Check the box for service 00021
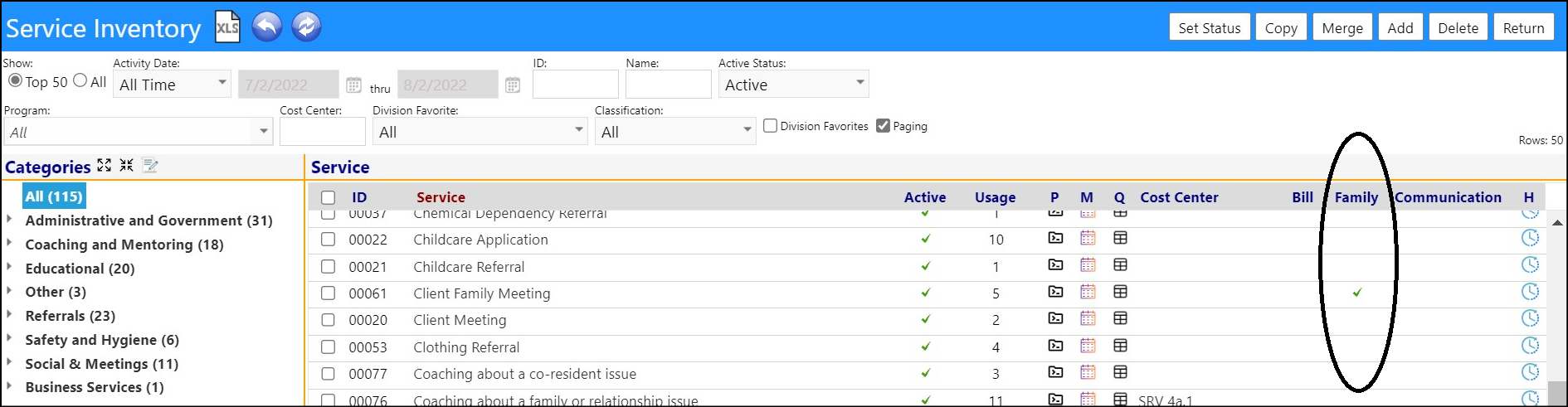This screenshot has height=407, width=1568. 329,266
